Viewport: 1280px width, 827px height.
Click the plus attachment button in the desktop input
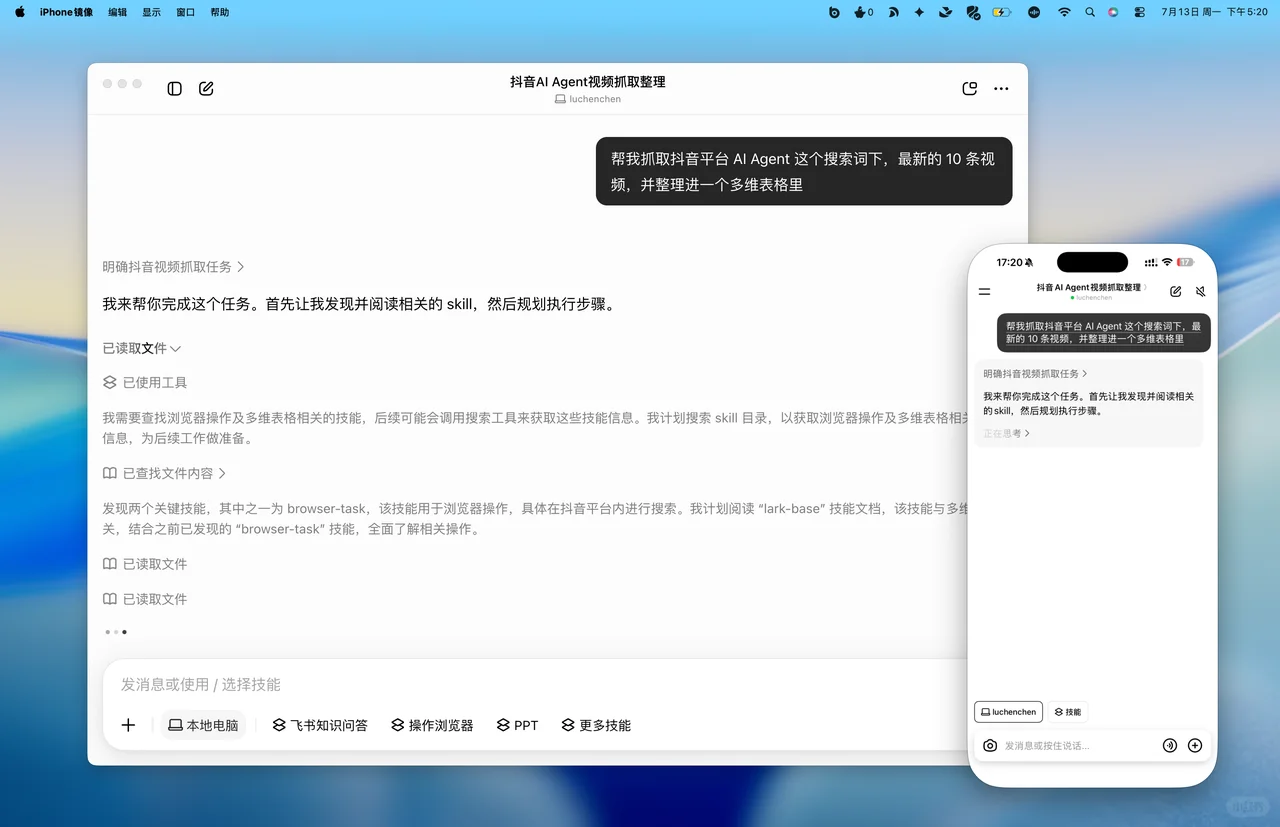(x=128, y=725)
